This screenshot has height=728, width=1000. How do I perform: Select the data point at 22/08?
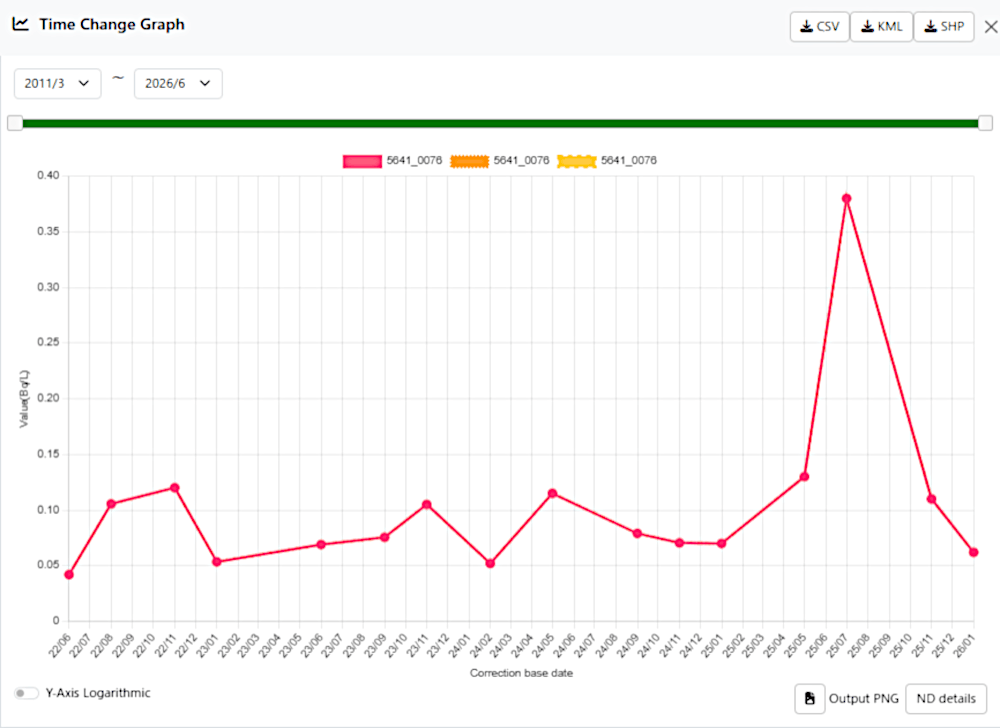pos(111,504)
